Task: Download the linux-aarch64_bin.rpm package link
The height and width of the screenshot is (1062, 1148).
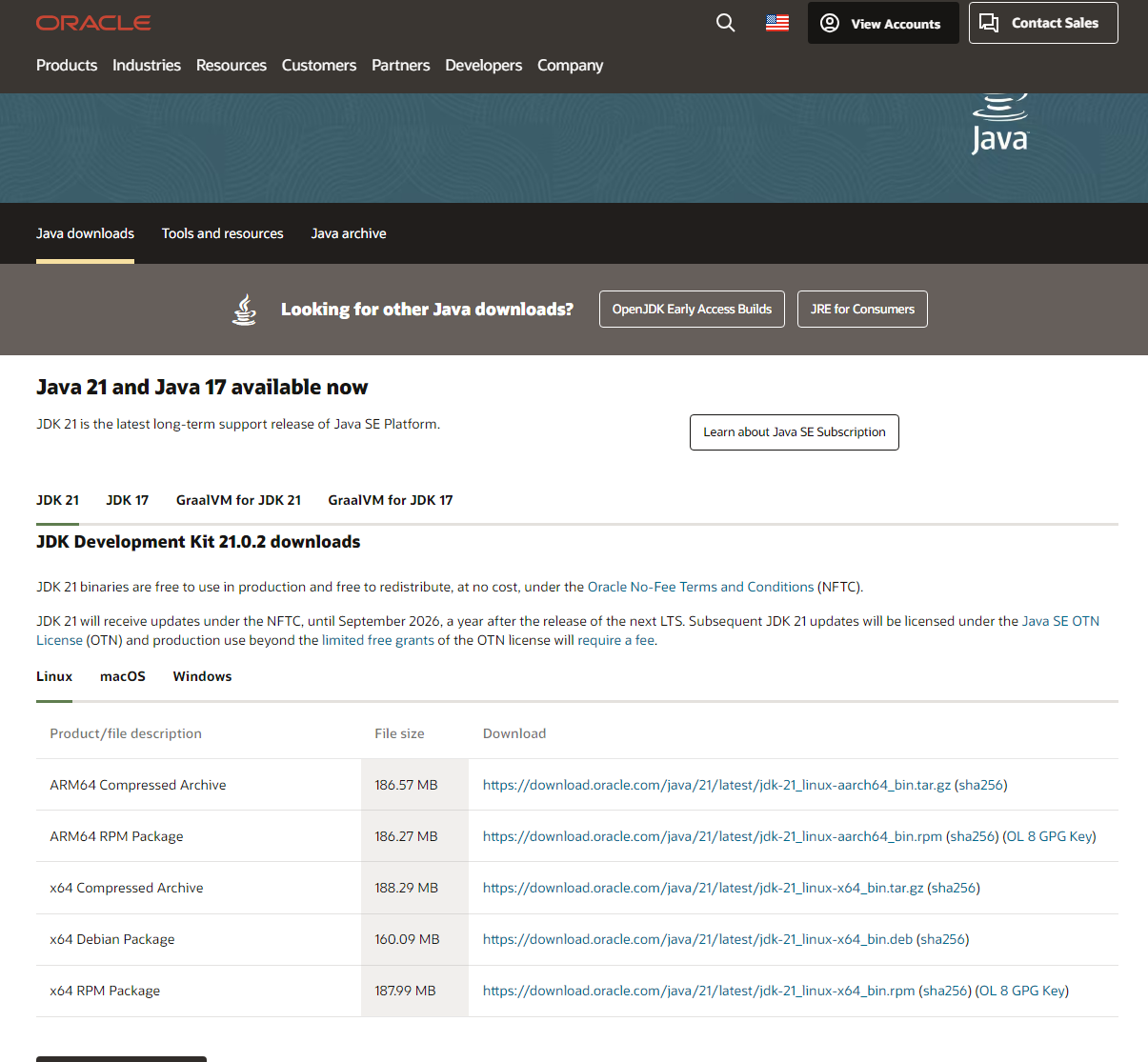Action: click(x=713, y=836)
